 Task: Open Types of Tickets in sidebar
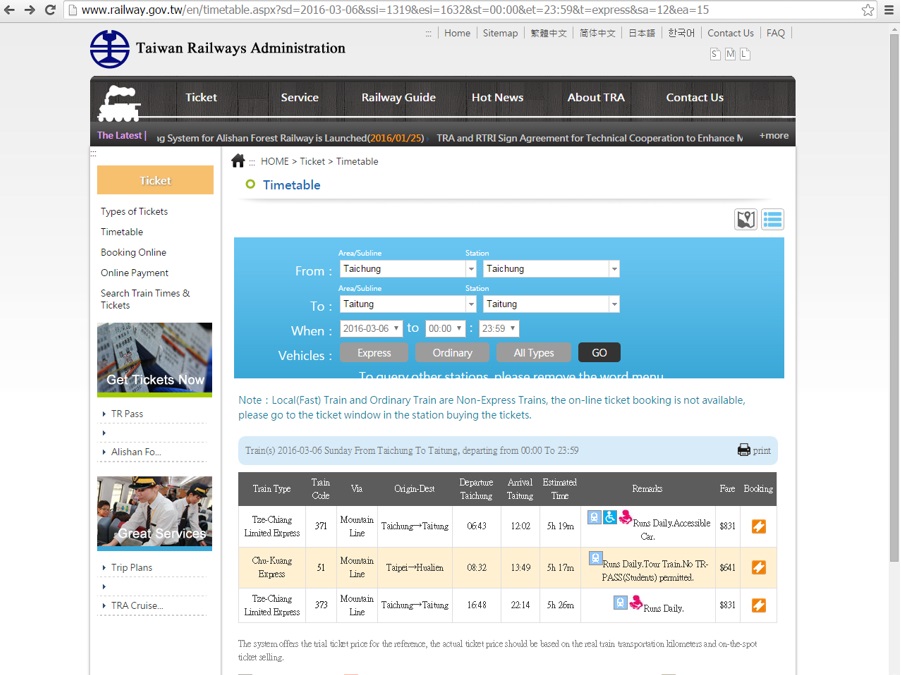[x=134, y=211]
